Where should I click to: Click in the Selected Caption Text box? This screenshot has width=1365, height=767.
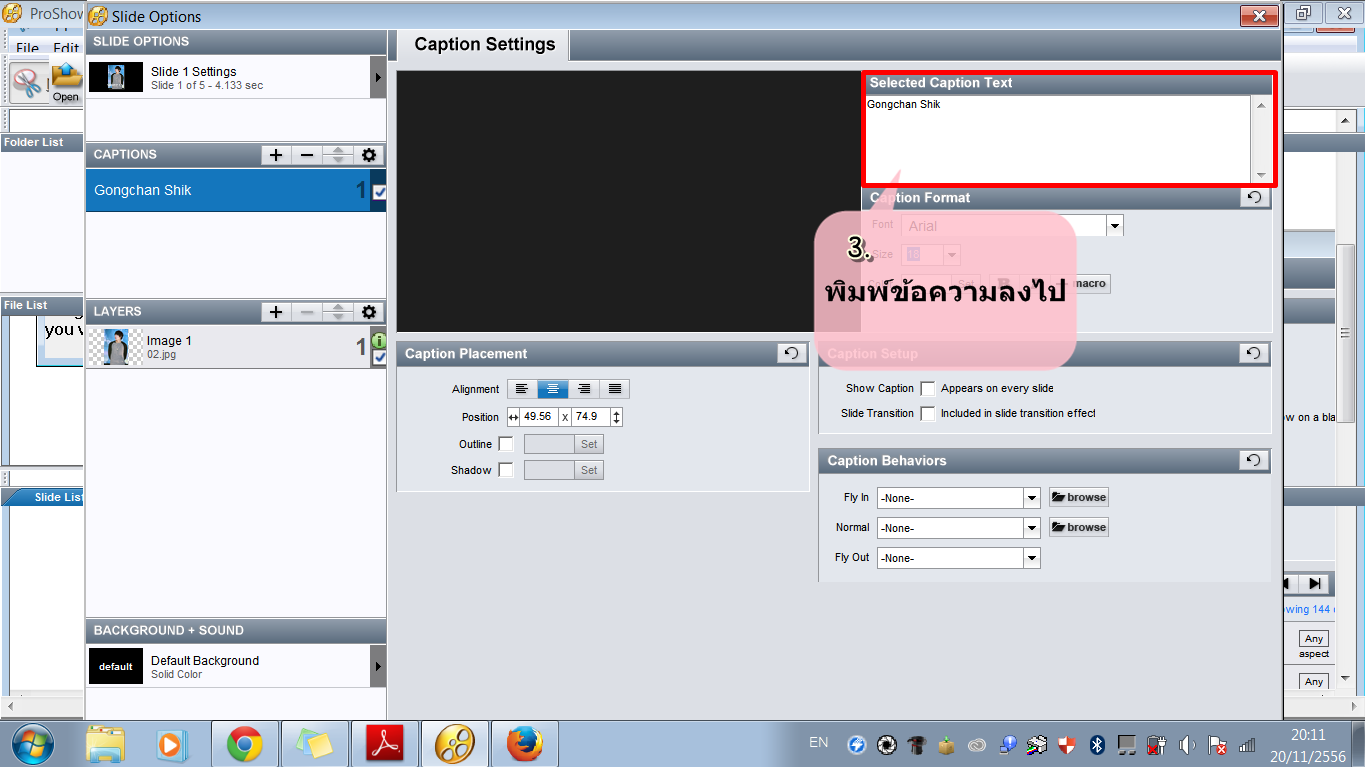tap(1058, 139)
